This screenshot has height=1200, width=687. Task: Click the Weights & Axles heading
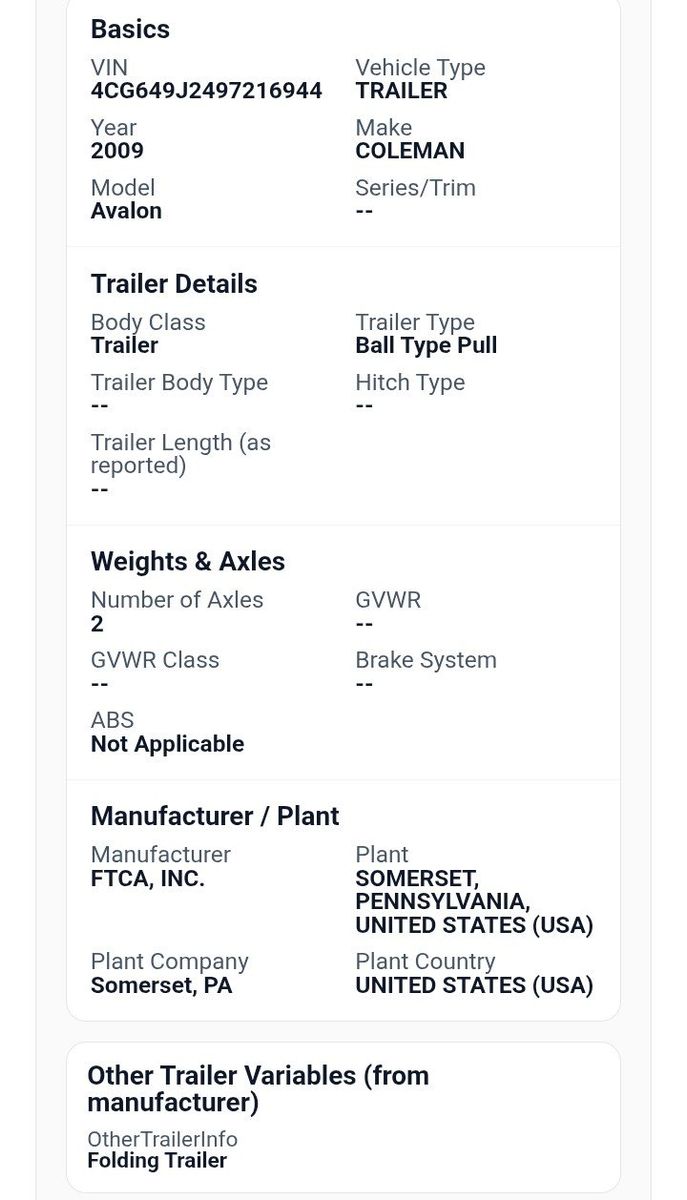(188, 562)
